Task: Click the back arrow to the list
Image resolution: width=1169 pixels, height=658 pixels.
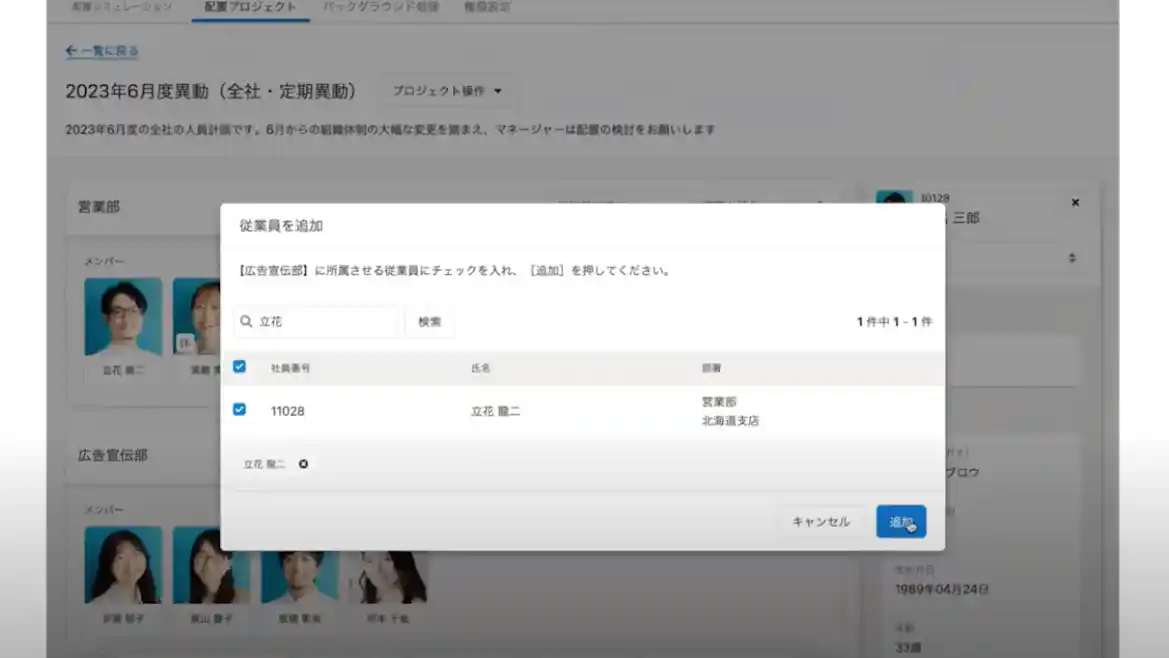Action: [71, 51]
